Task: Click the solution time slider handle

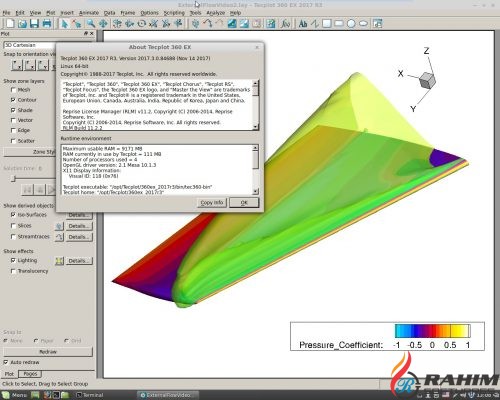Action: tap(13, 179)
